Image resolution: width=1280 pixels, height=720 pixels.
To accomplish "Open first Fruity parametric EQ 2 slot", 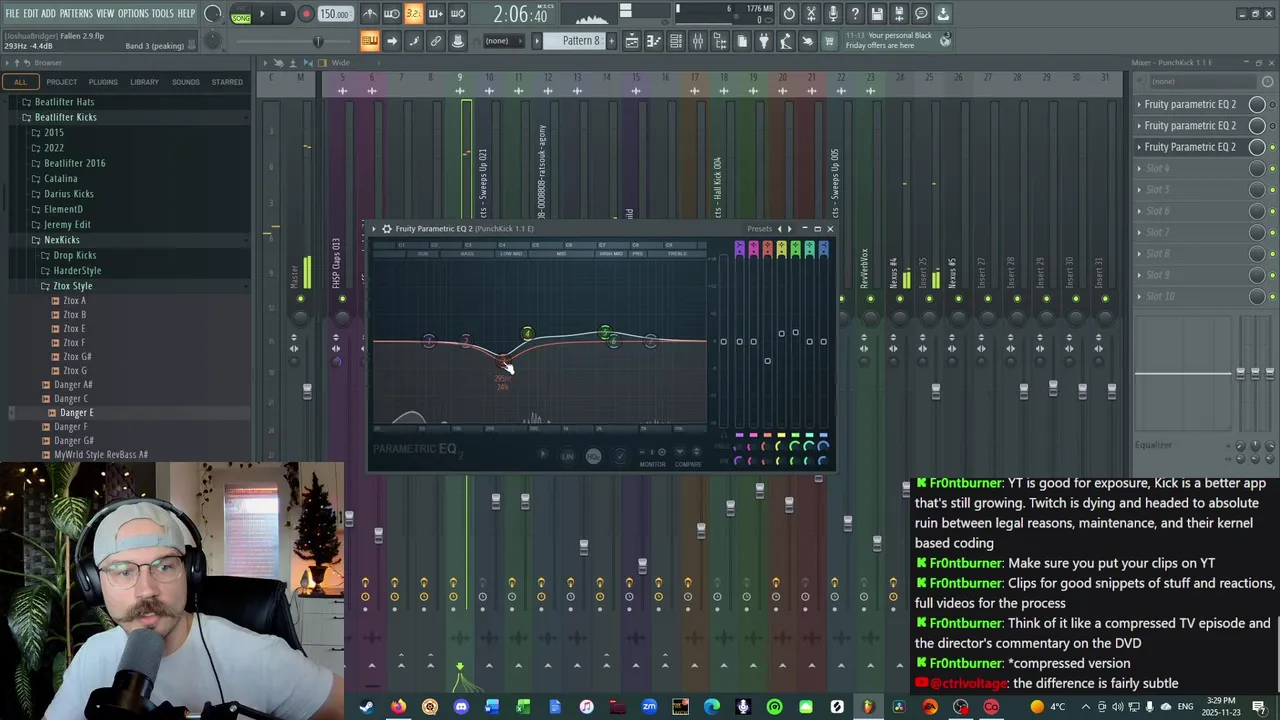I will pos(1190,104).
